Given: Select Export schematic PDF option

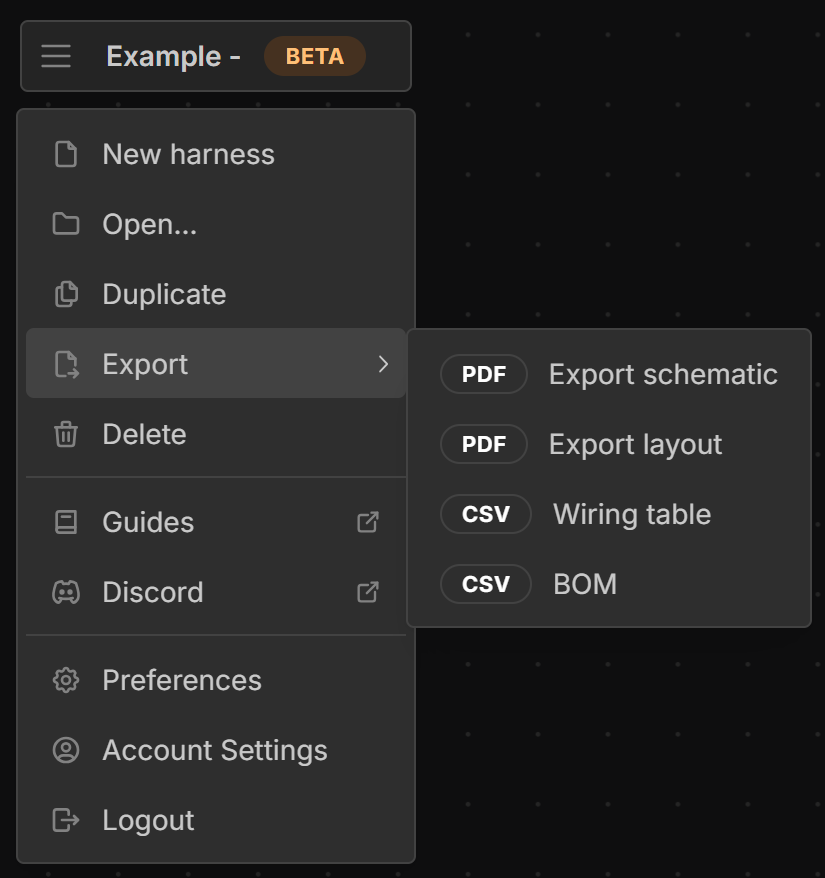Looking at the screenshot, I should pos(662,374).
